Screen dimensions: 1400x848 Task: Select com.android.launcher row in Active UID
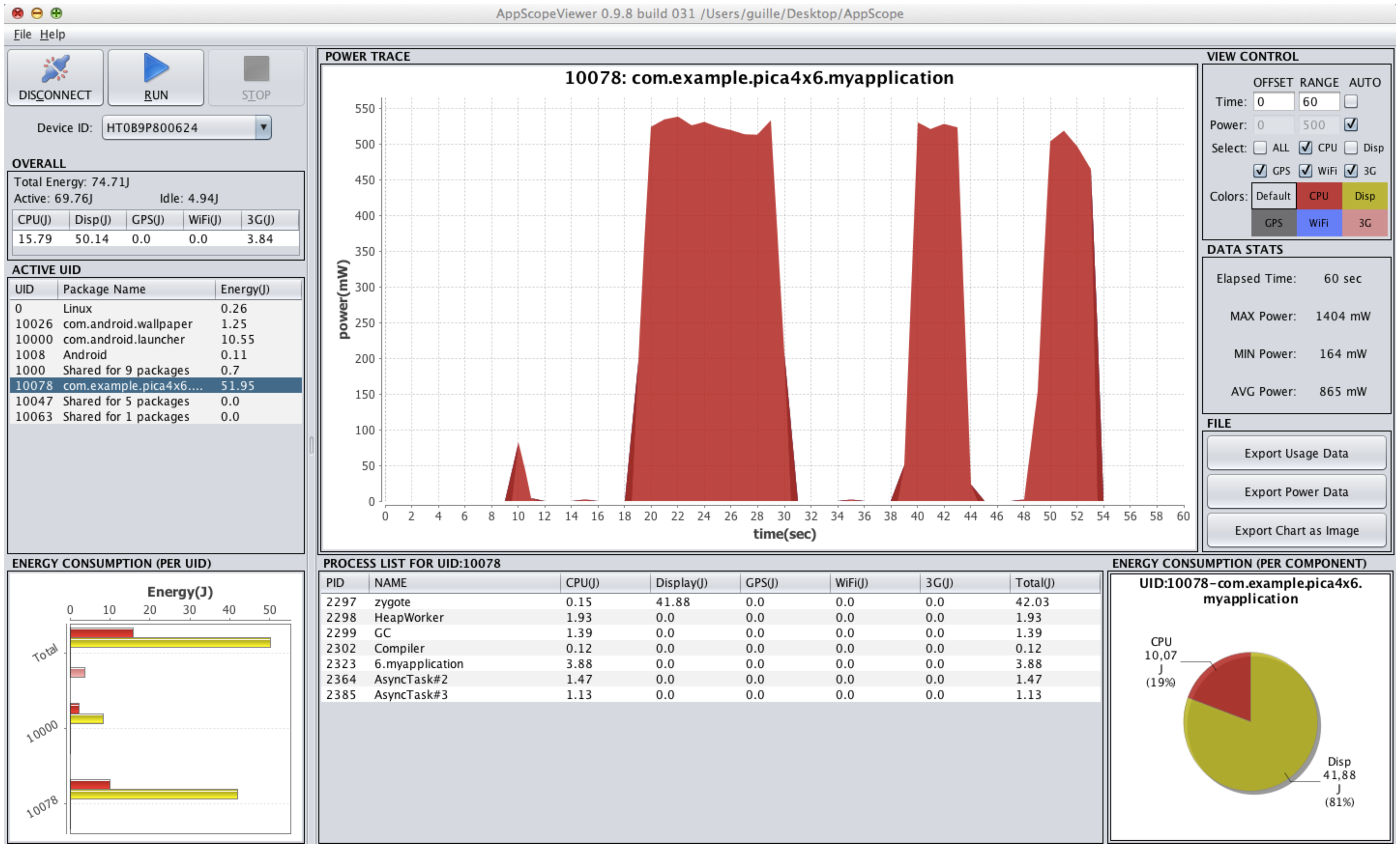124,340
